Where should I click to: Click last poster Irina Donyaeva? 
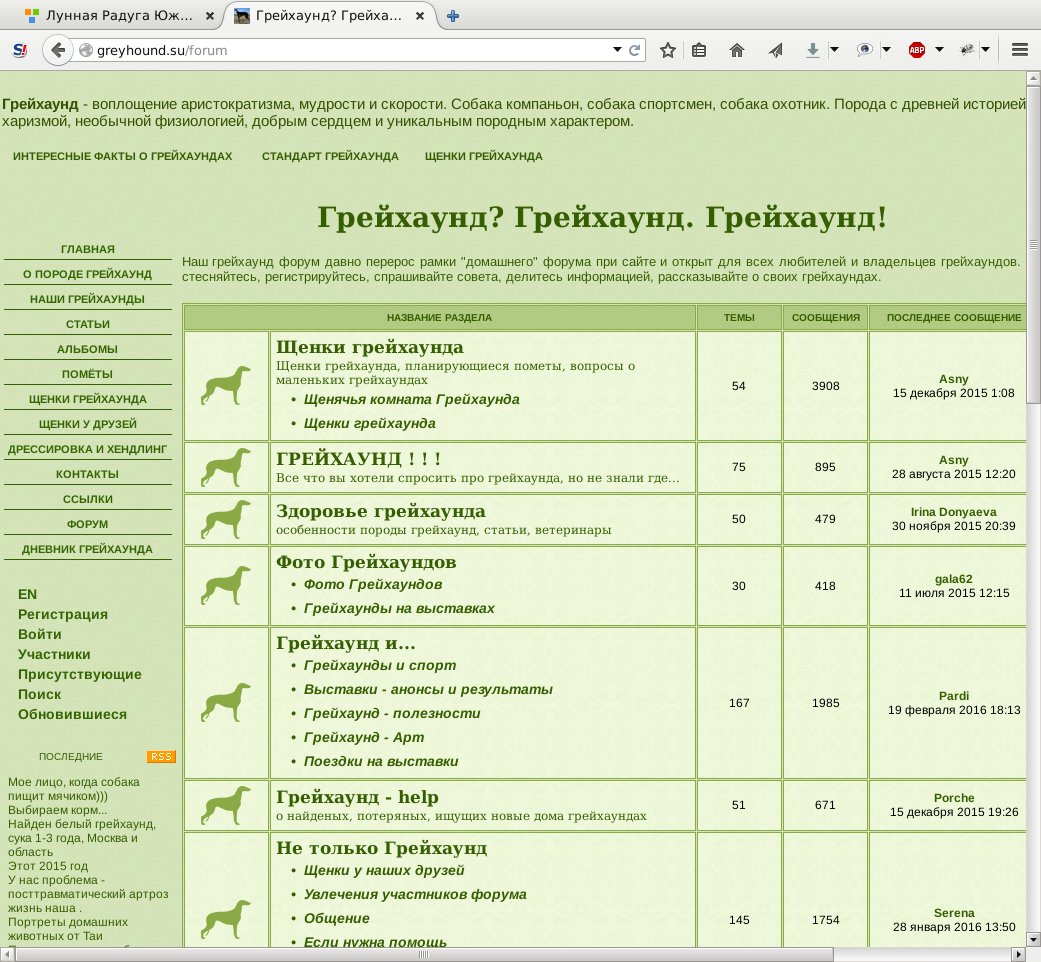click(953, 512)
